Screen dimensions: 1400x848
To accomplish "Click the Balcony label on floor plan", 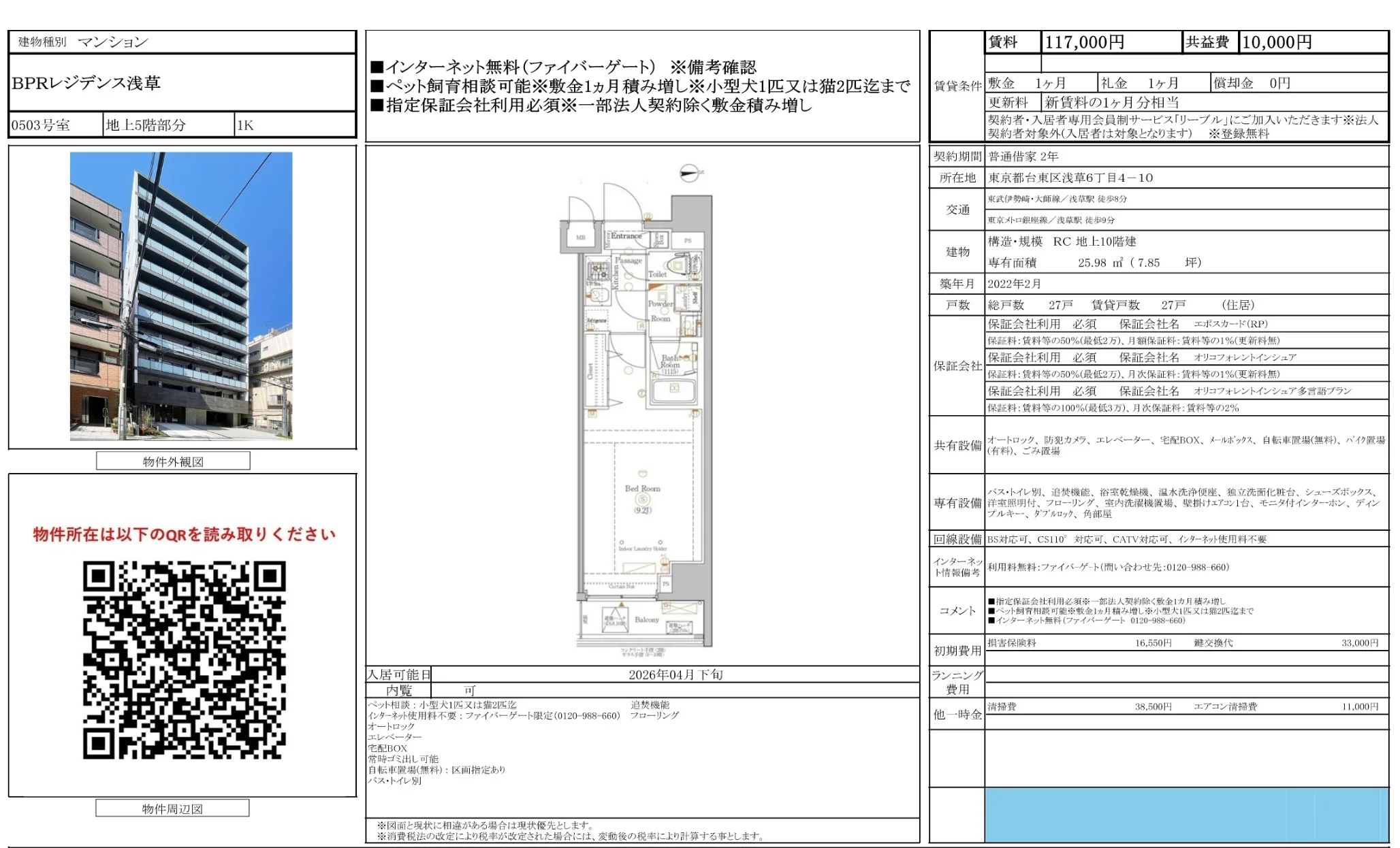I will [647, 619].
